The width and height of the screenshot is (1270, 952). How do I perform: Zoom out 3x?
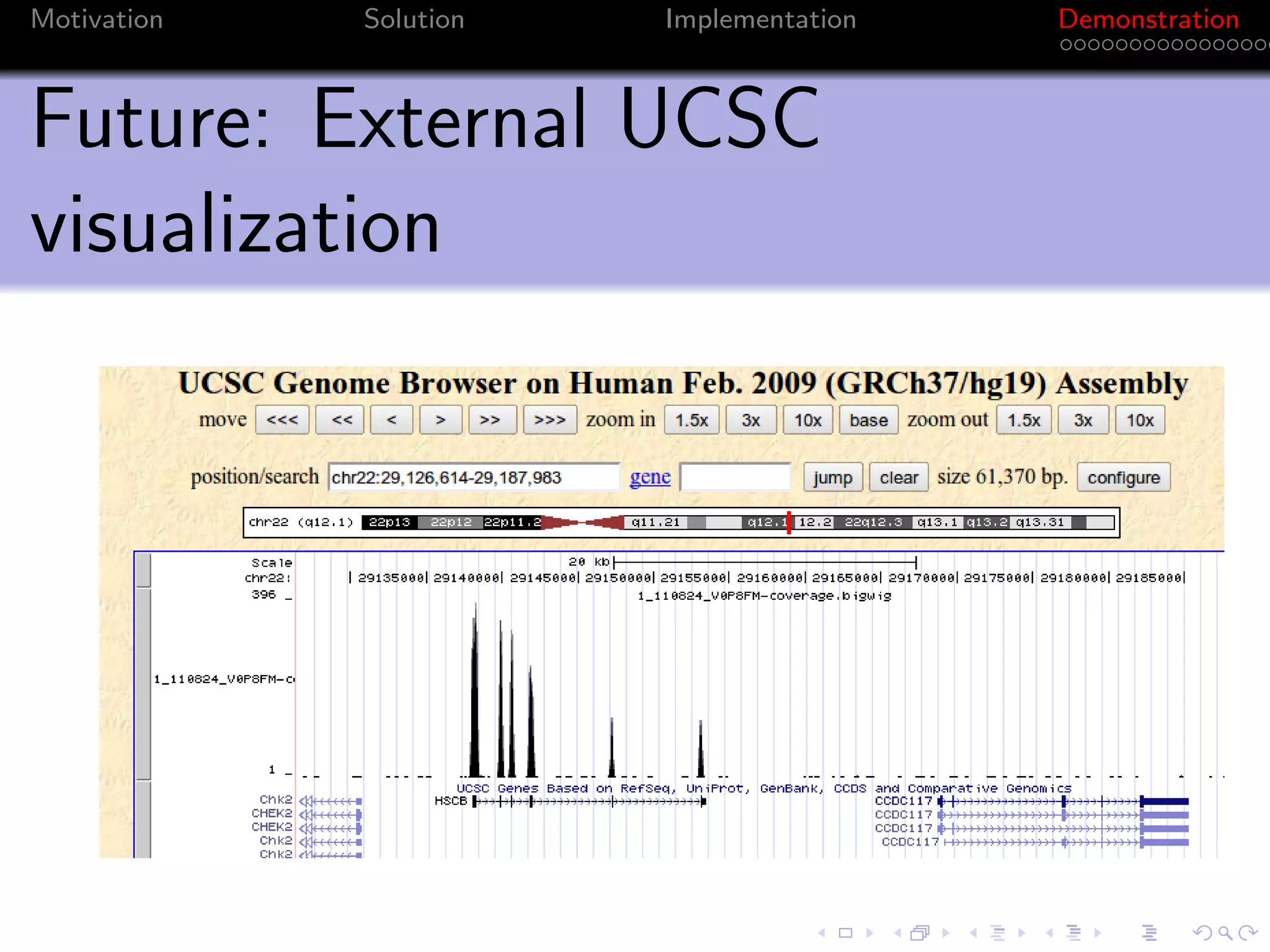[x=1083, y=420]
